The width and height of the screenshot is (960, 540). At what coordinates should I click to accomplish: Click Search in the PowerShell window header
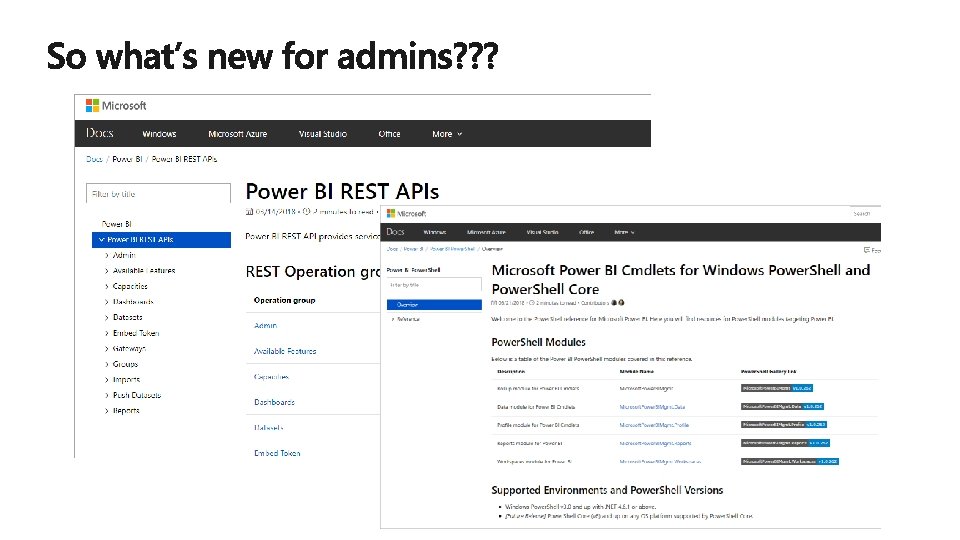click(x=861, y=214)
